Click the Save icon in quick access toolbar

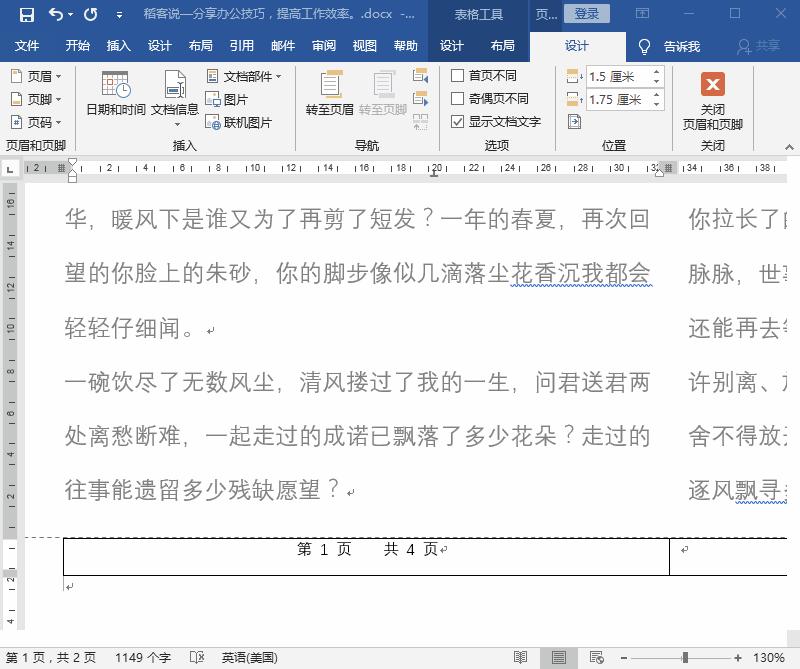pyautogui.click(x=27, y=13)
